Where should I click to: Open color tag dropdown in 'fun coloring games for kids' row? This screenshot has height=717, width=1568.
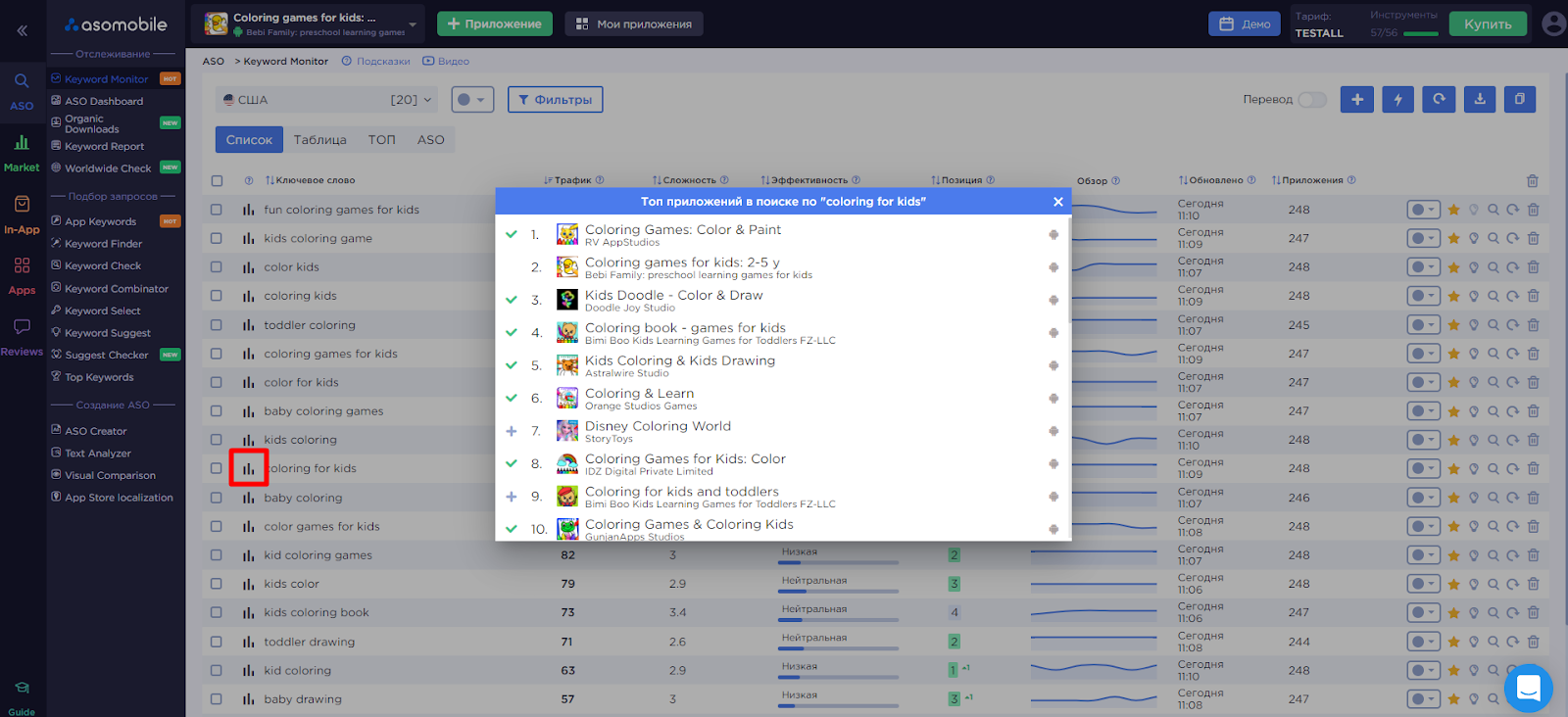[1423, 210]
